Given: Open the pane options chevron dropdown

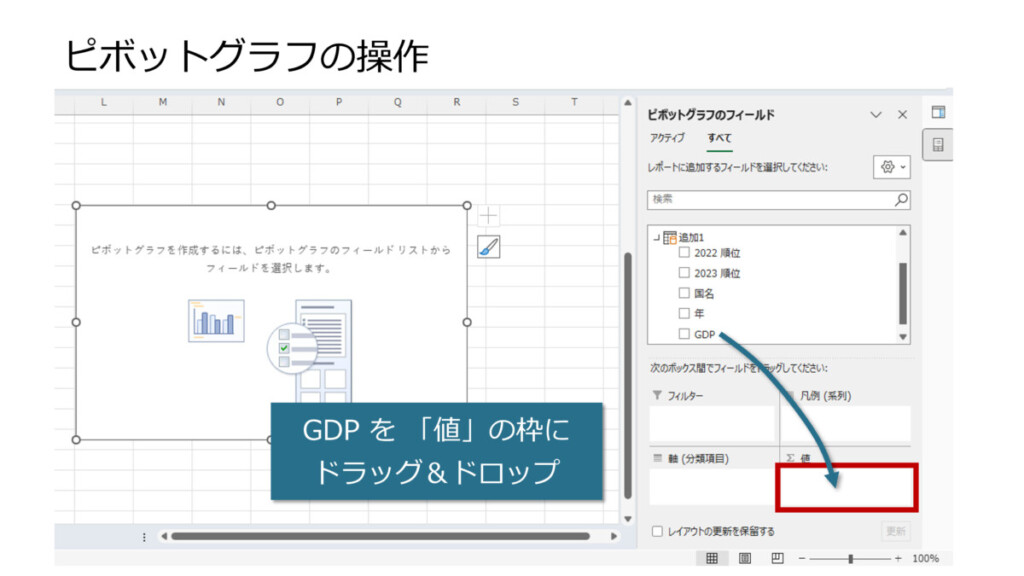Looking at the screenshot, I should [876, 115].
